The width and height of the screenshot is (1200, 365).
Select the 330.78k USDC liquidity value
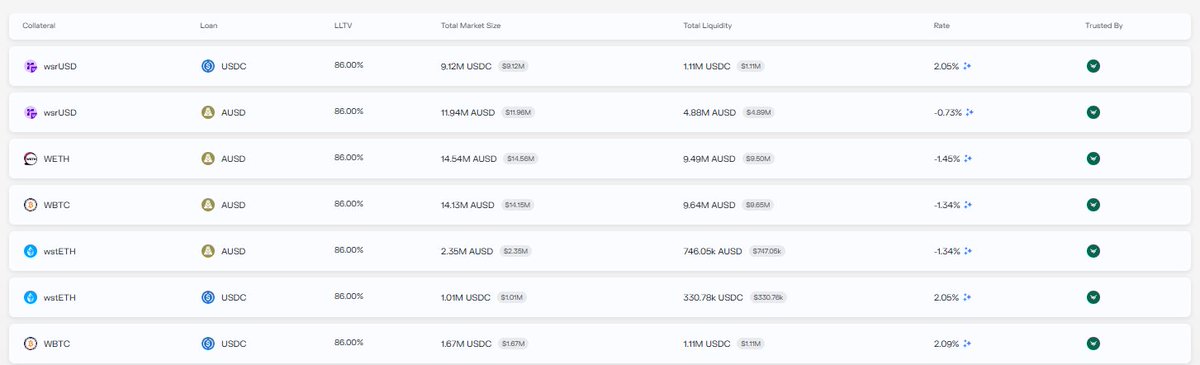(713, 297)
